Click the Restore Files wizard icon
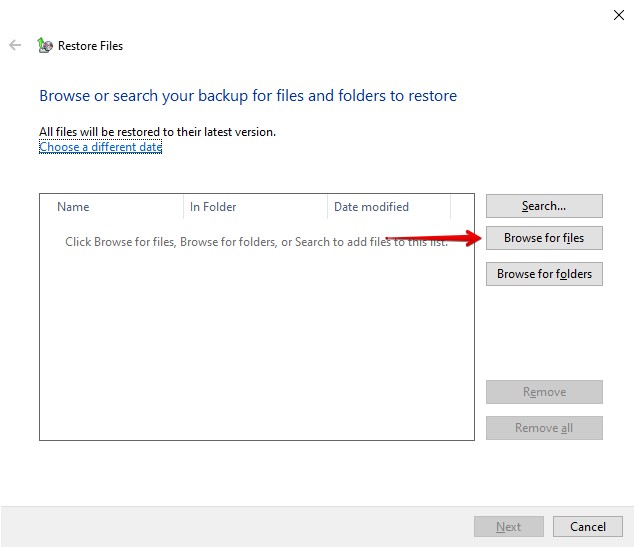The height and width of the screenshot is (547, 634). (44, 45)
